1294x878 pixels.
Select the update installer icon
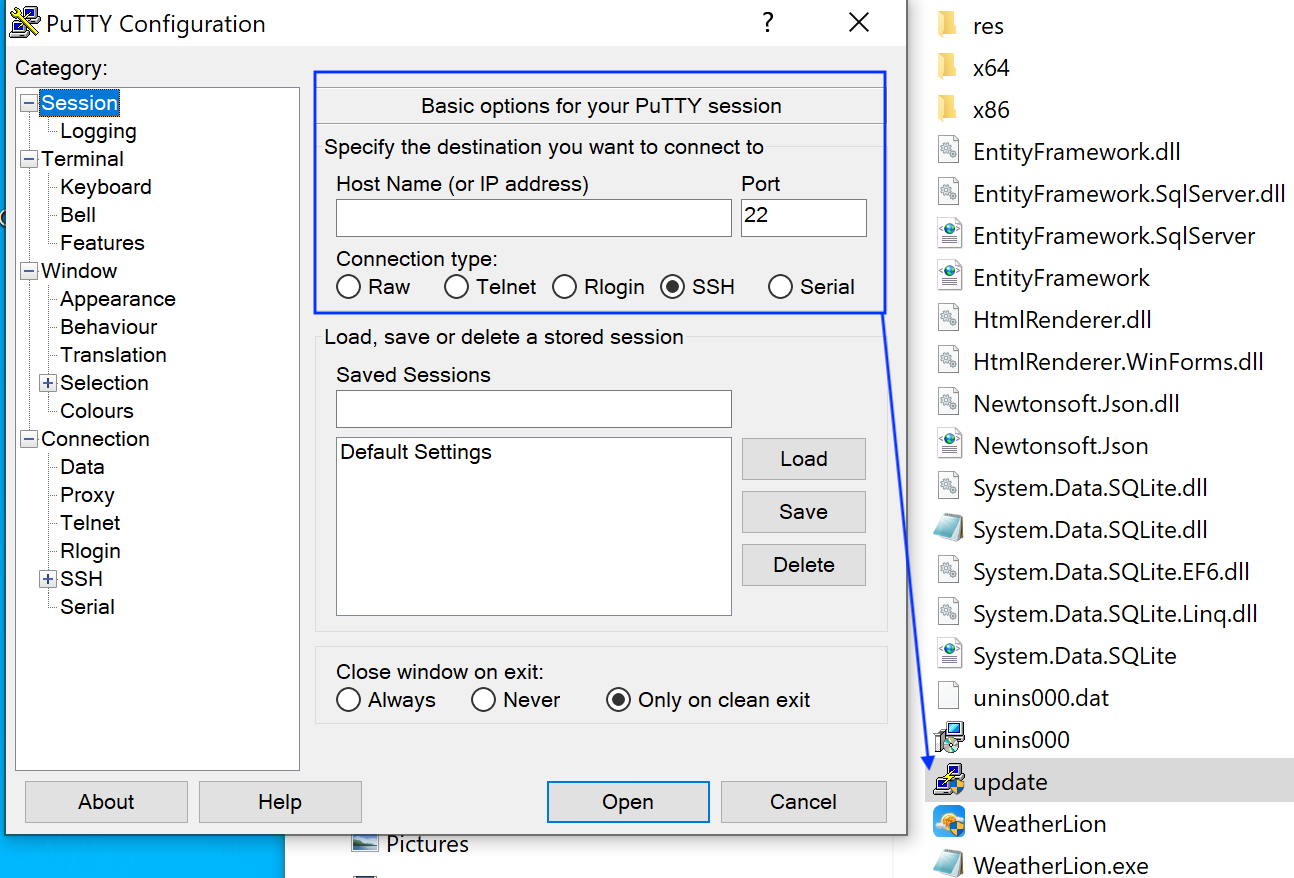pos(948,781)
